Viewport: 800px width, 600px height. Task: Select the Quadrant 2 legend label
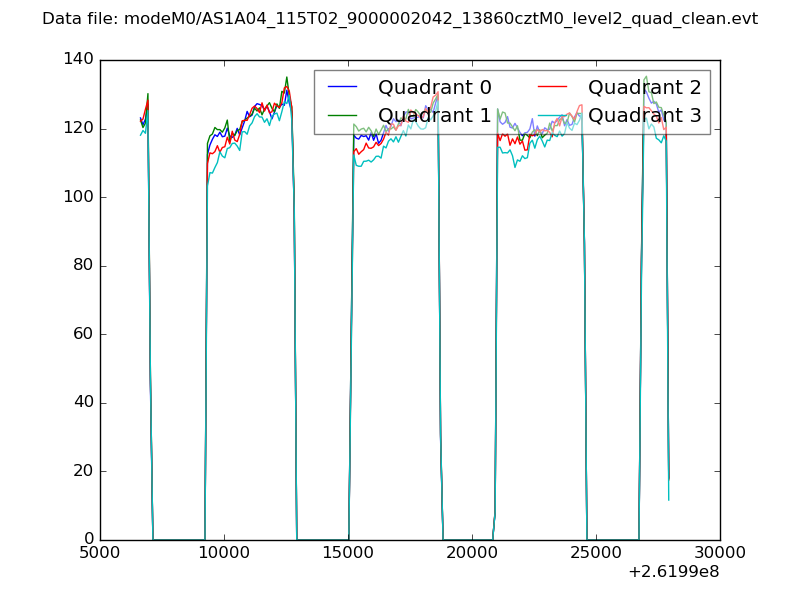pyautogui.click(x=644, y=87)
